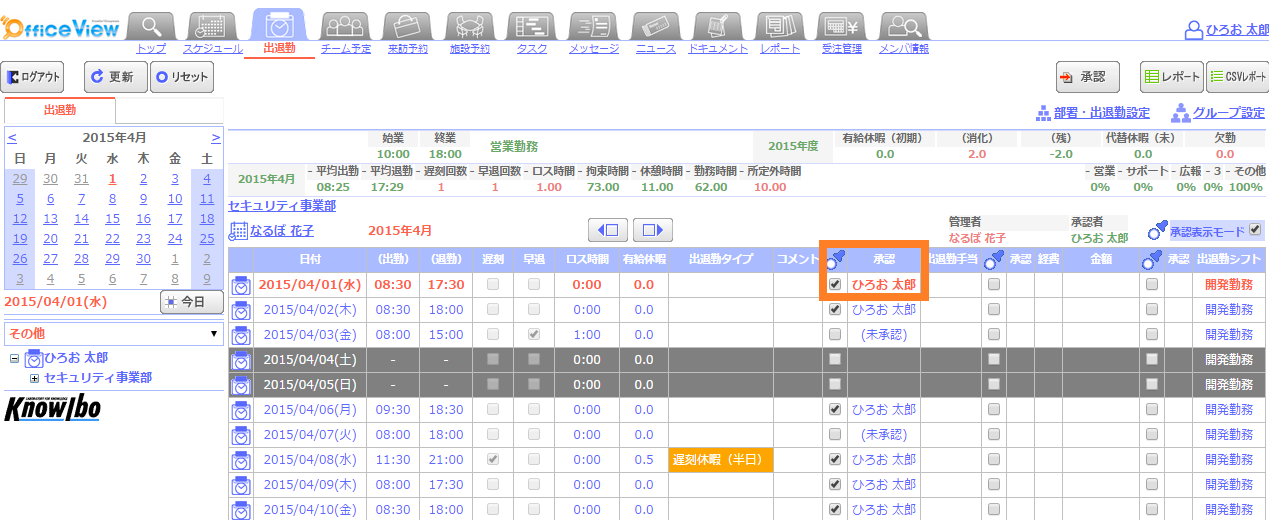Collapse the ひろお 太郎 tree node
This screenshot has width=1269, height=520.
[14, 358]
